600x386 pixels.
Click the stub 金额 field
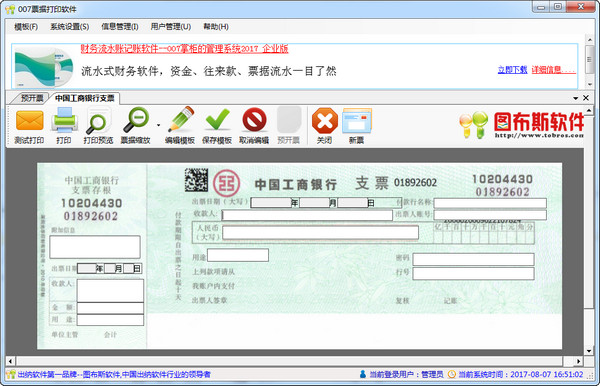pyautogui.click(x=110, y=308)
